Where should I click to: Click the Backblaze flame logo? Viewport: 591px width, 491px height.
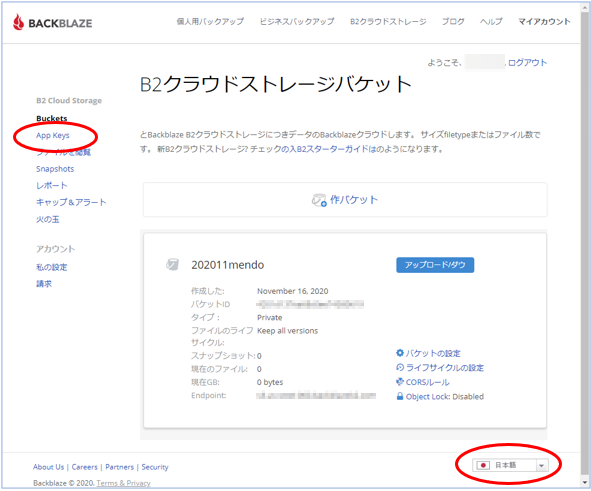pyautogui.click(x=18, y=22)
